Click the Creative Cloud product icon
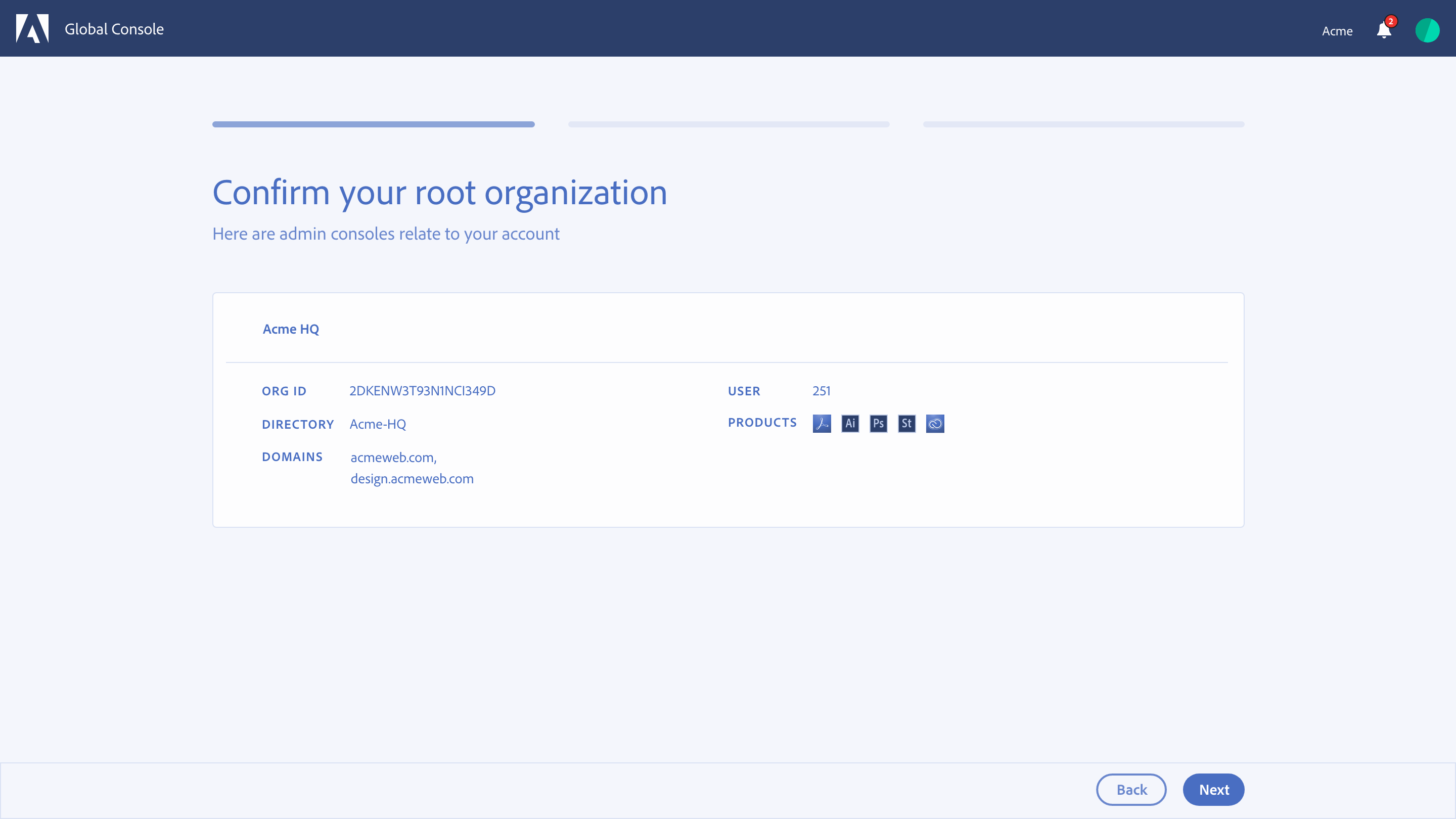The image size is (1456, 819). point(935,423)
